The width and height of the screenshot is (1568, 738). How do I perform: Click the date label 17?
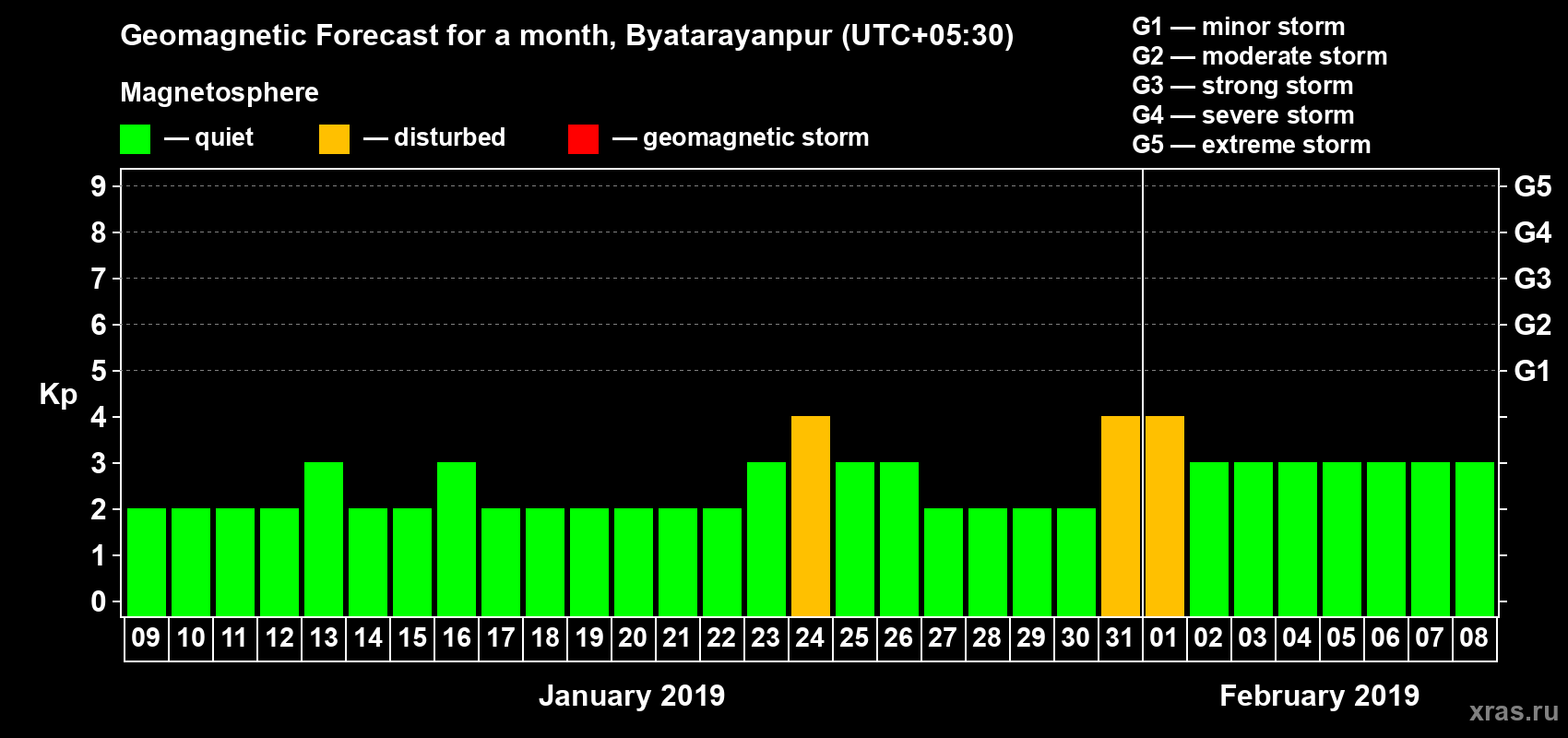(x=501, y=637)
